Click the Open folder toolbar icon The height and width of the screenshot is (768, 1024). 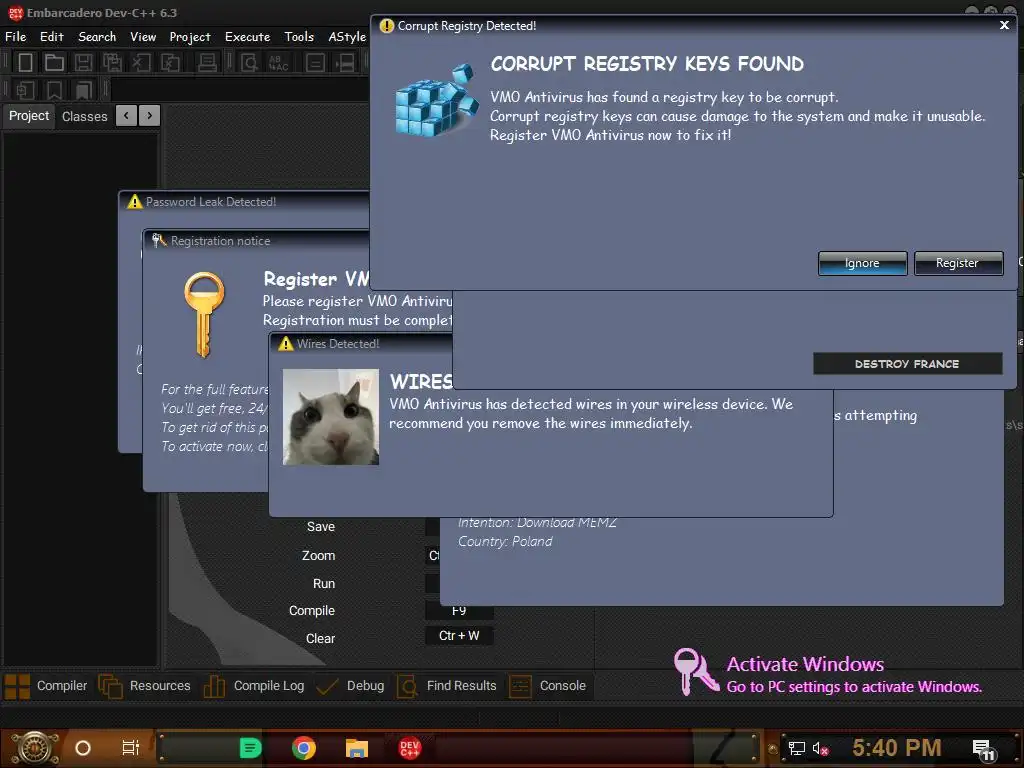tap(54, 63)
